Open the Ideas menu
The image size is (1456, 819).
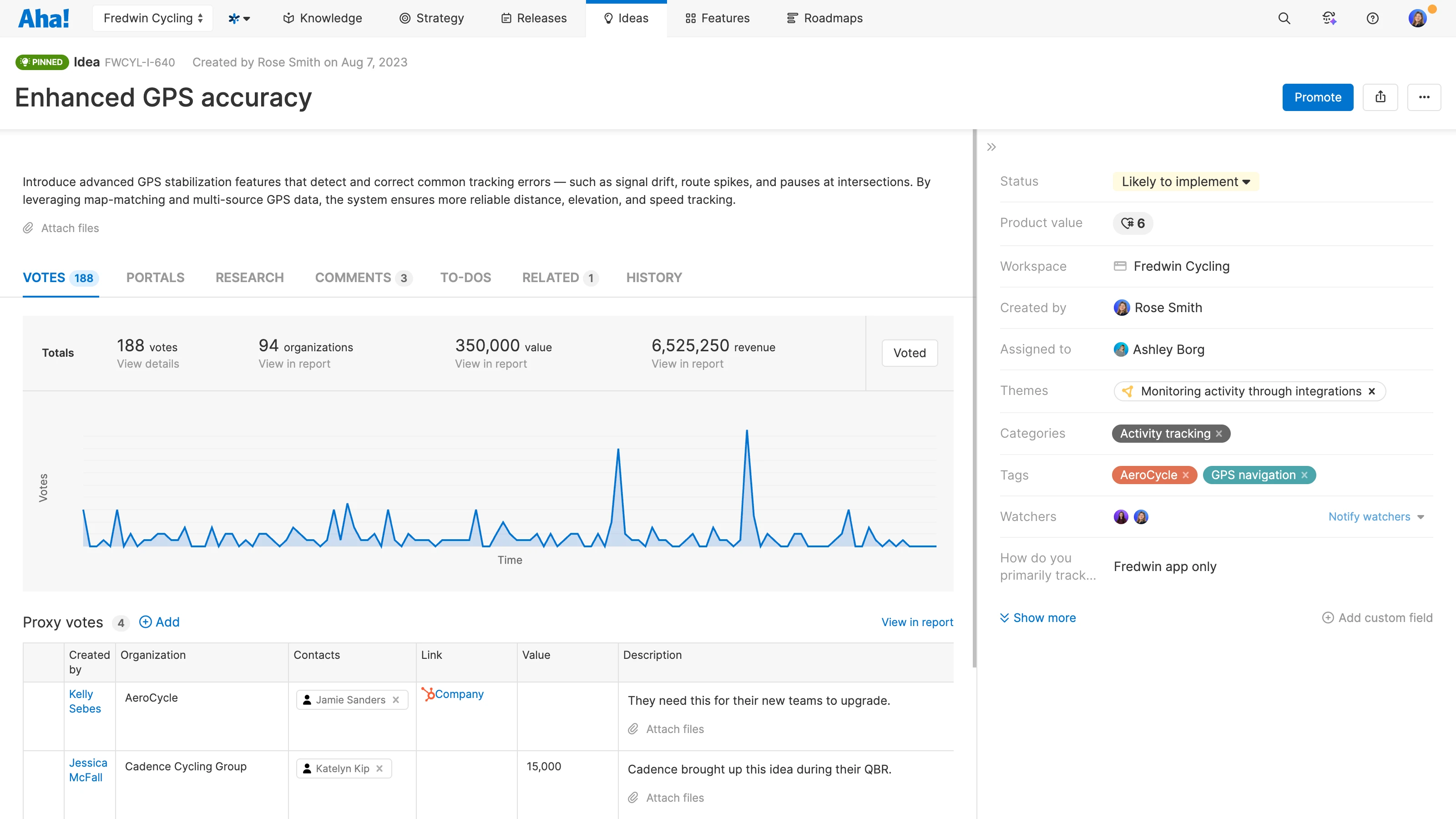click(626, 18)
